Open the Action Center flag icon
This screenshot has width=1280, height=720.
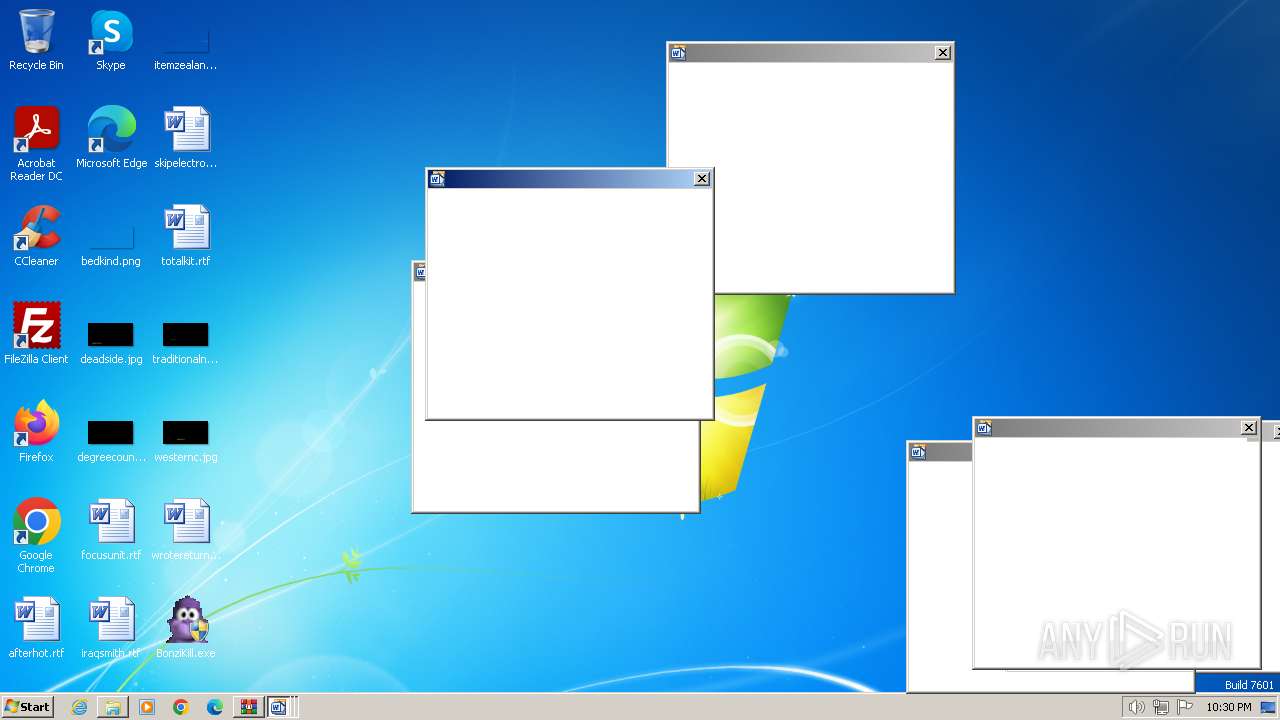[x=1186, y=707]
